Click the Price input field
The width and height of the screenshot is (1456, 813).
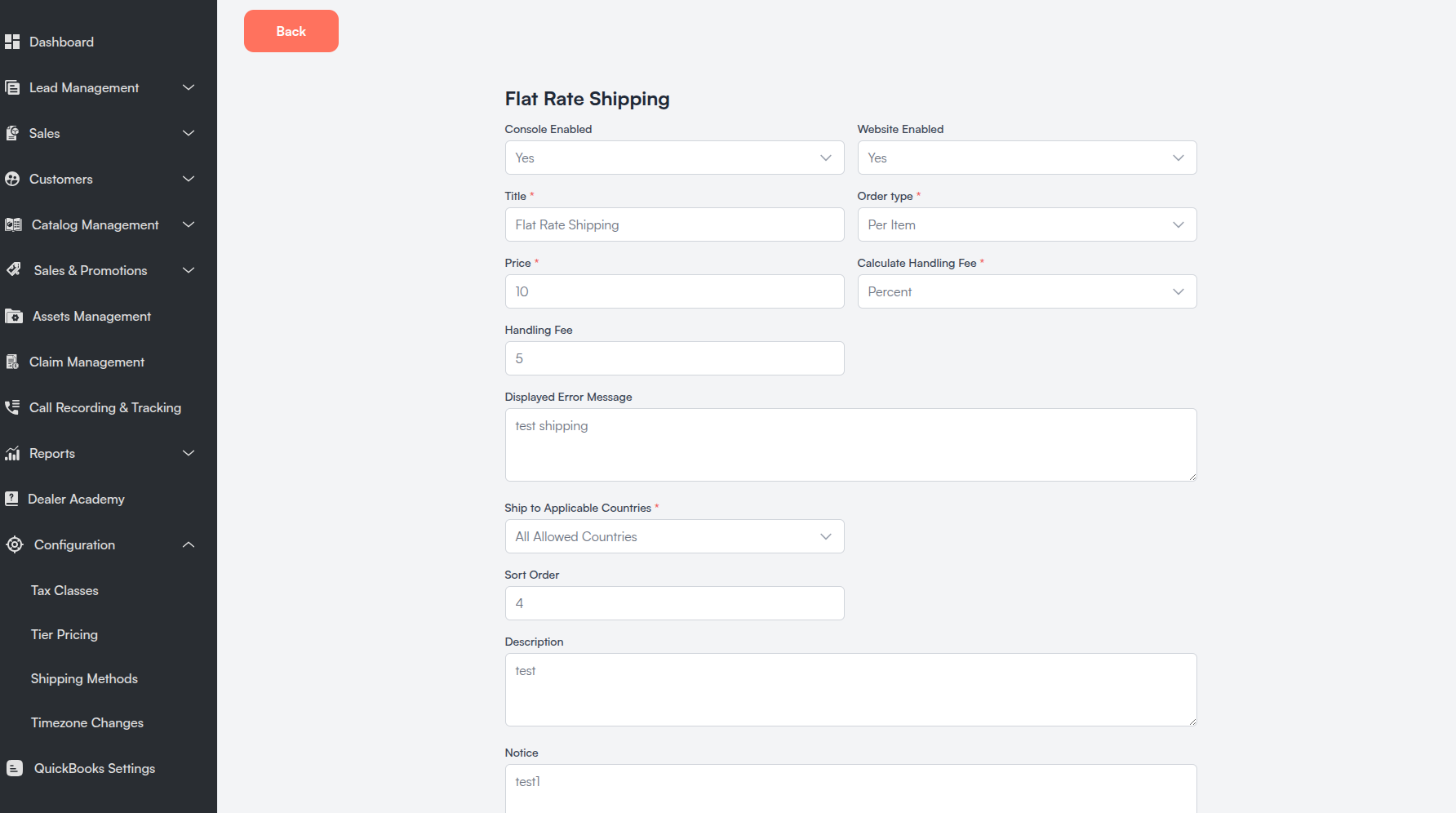(674, 291)
